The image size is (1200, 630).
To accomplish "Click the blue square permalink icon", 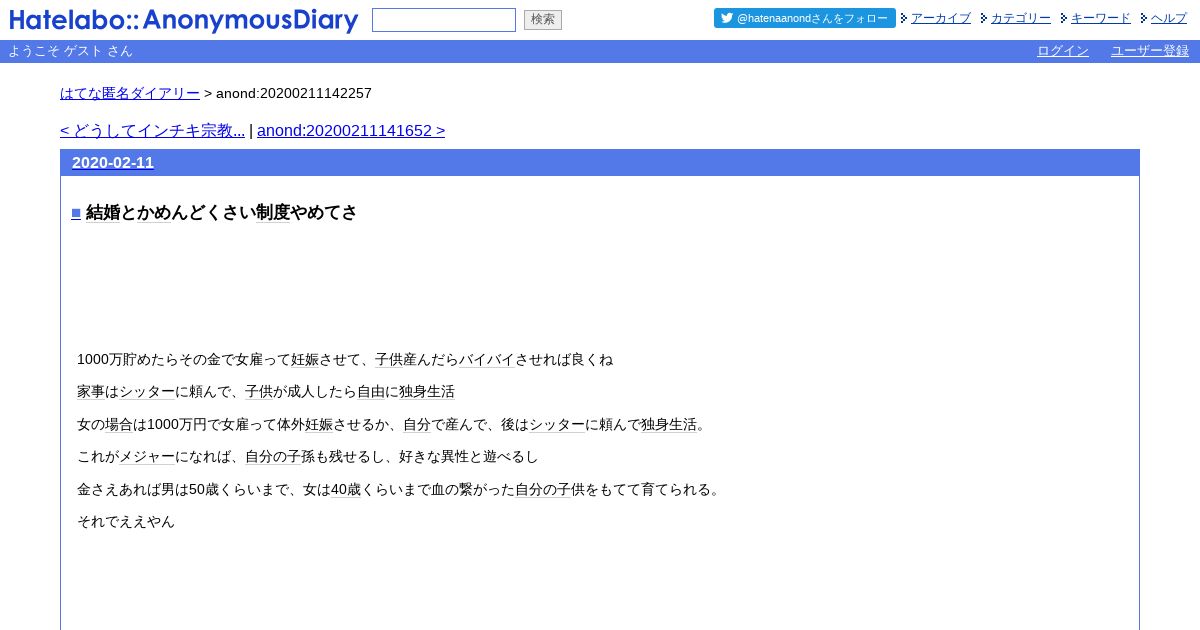I will coord(76,213).
